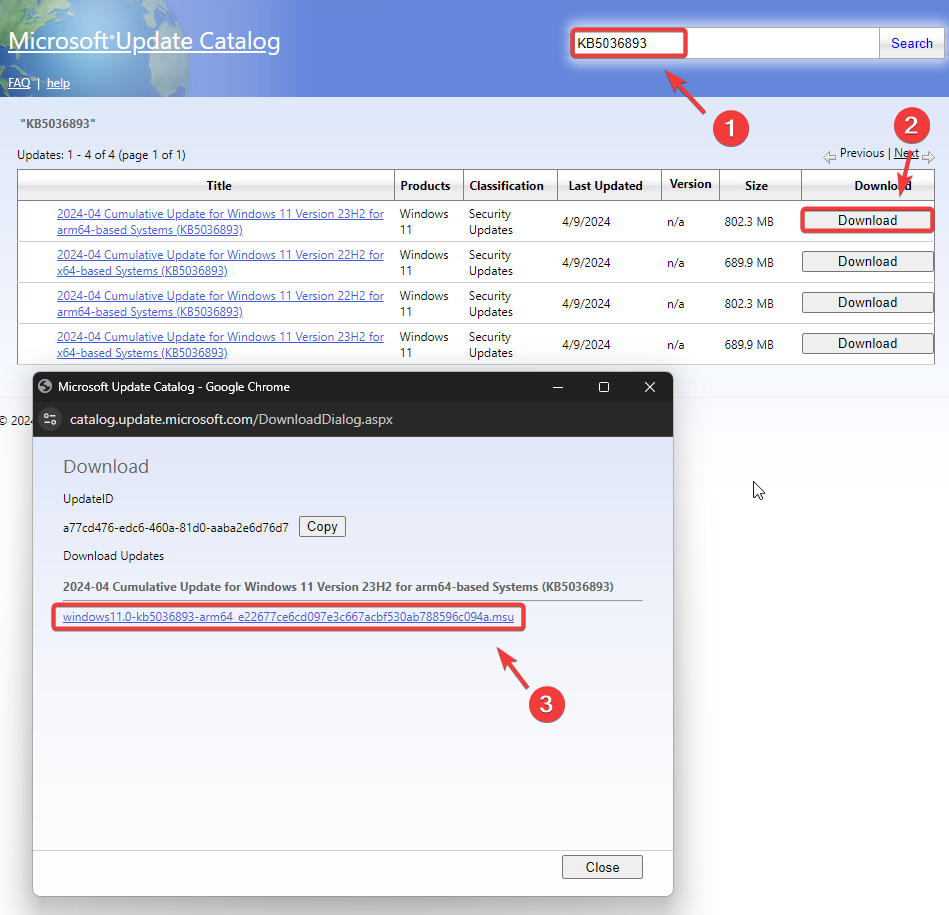Open 23H2 arm64-based Systems update link

(x=220, y=221)
